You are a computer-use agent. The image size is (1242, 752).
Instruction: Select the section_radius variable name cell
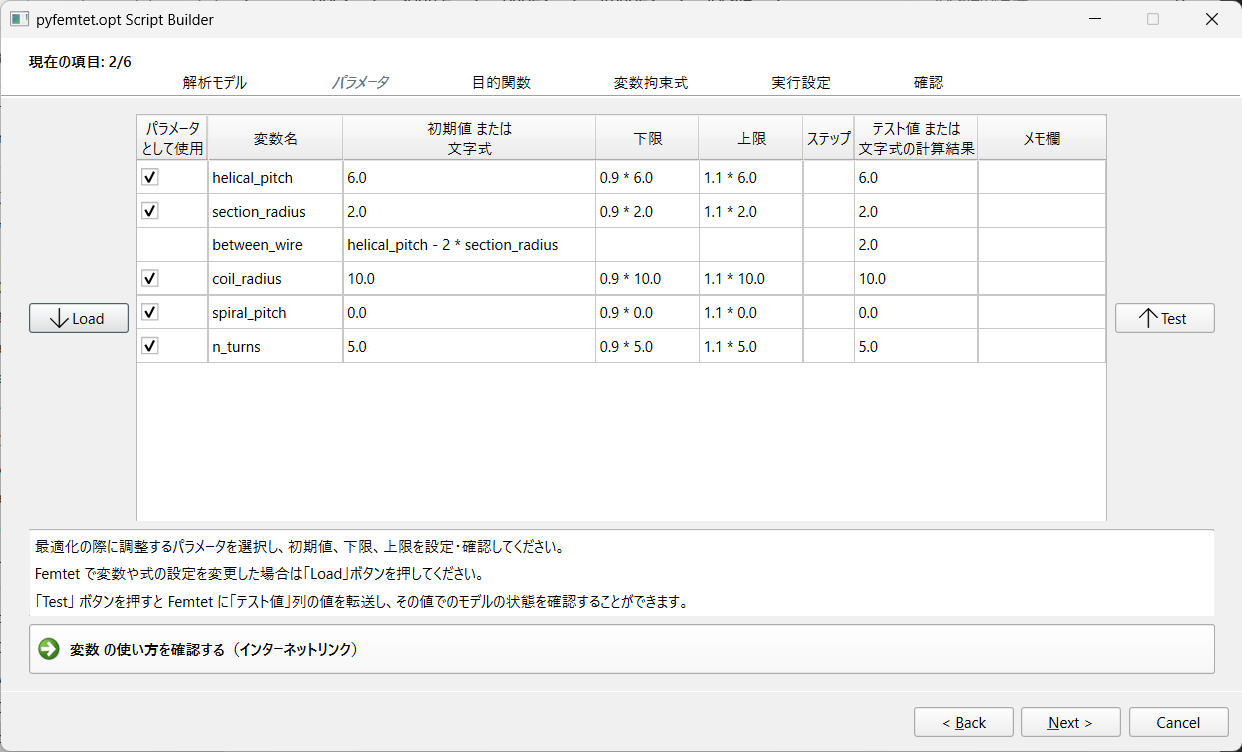275,211
